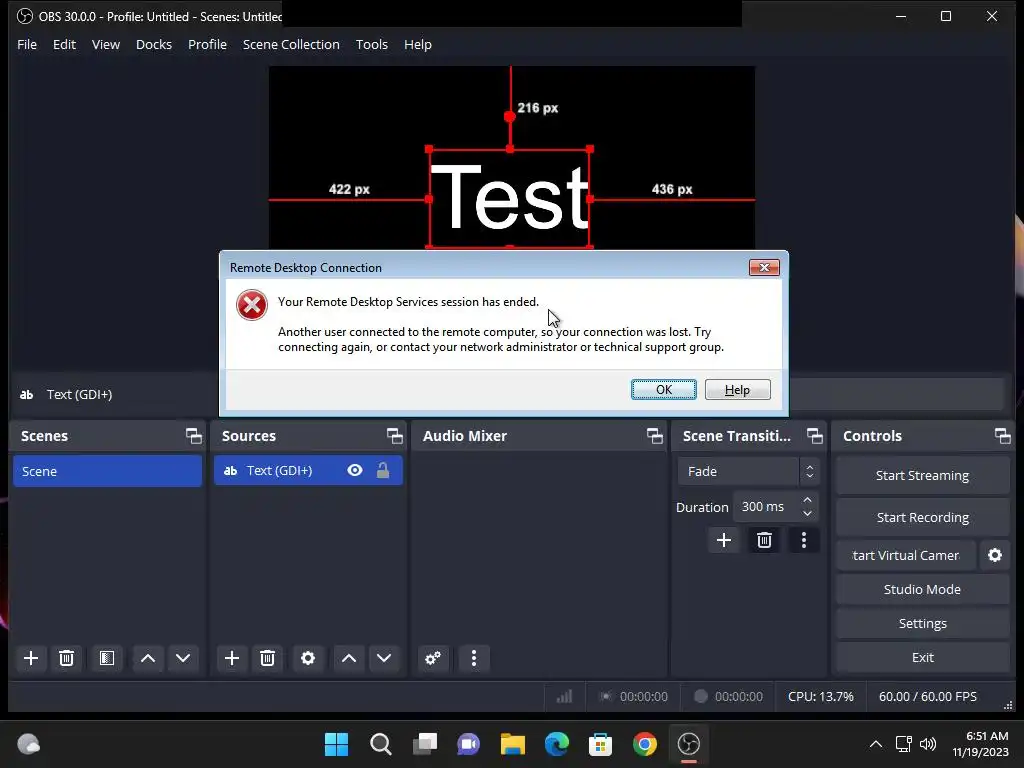Toggle visibility eye of Text (GDI+) source

[355, 470]
